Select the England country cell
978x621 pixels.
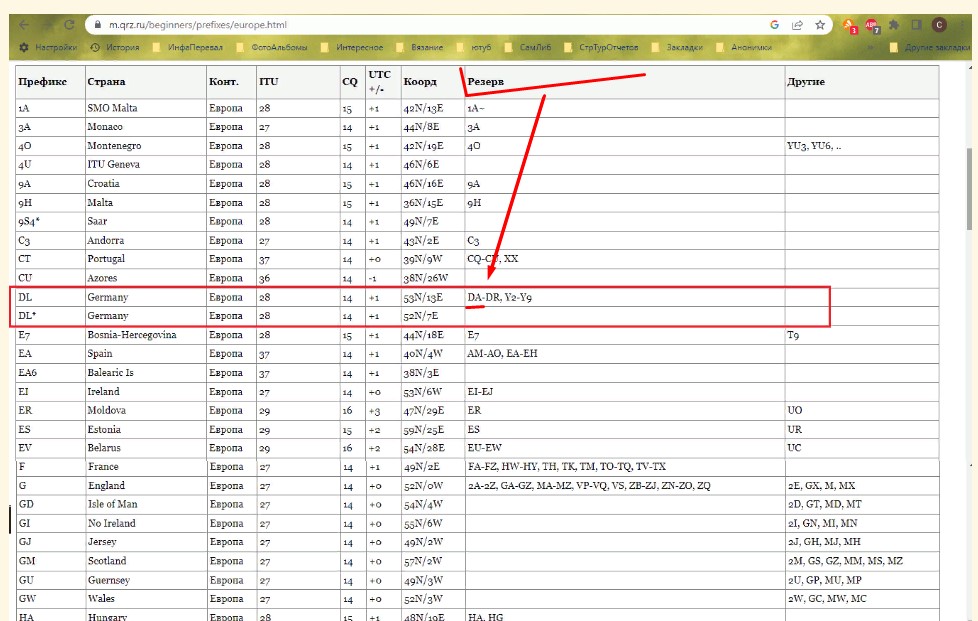tap(147, 486)
